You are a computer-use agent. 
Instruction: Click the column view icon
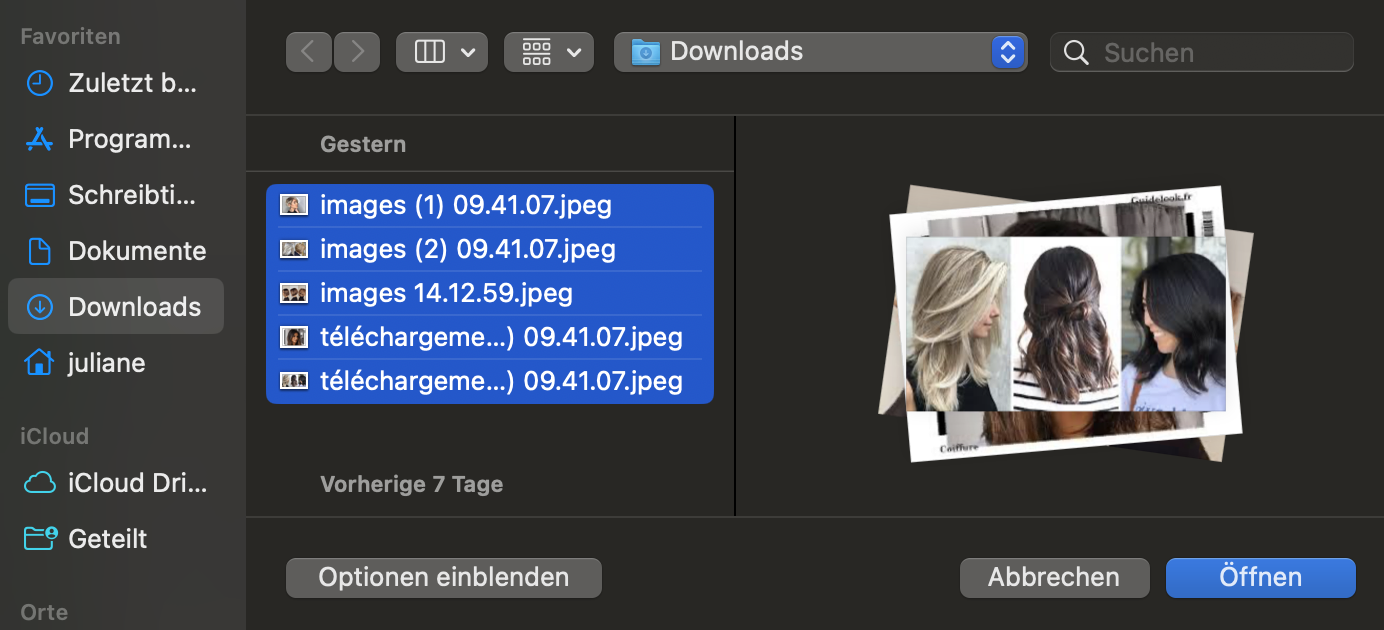click(x=430, y=52)
